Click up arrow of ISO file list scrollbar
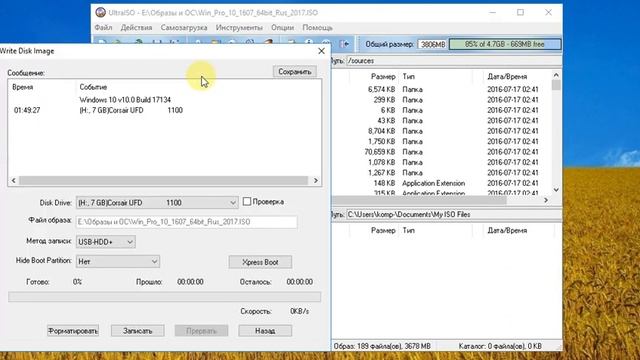 point(556,75)
